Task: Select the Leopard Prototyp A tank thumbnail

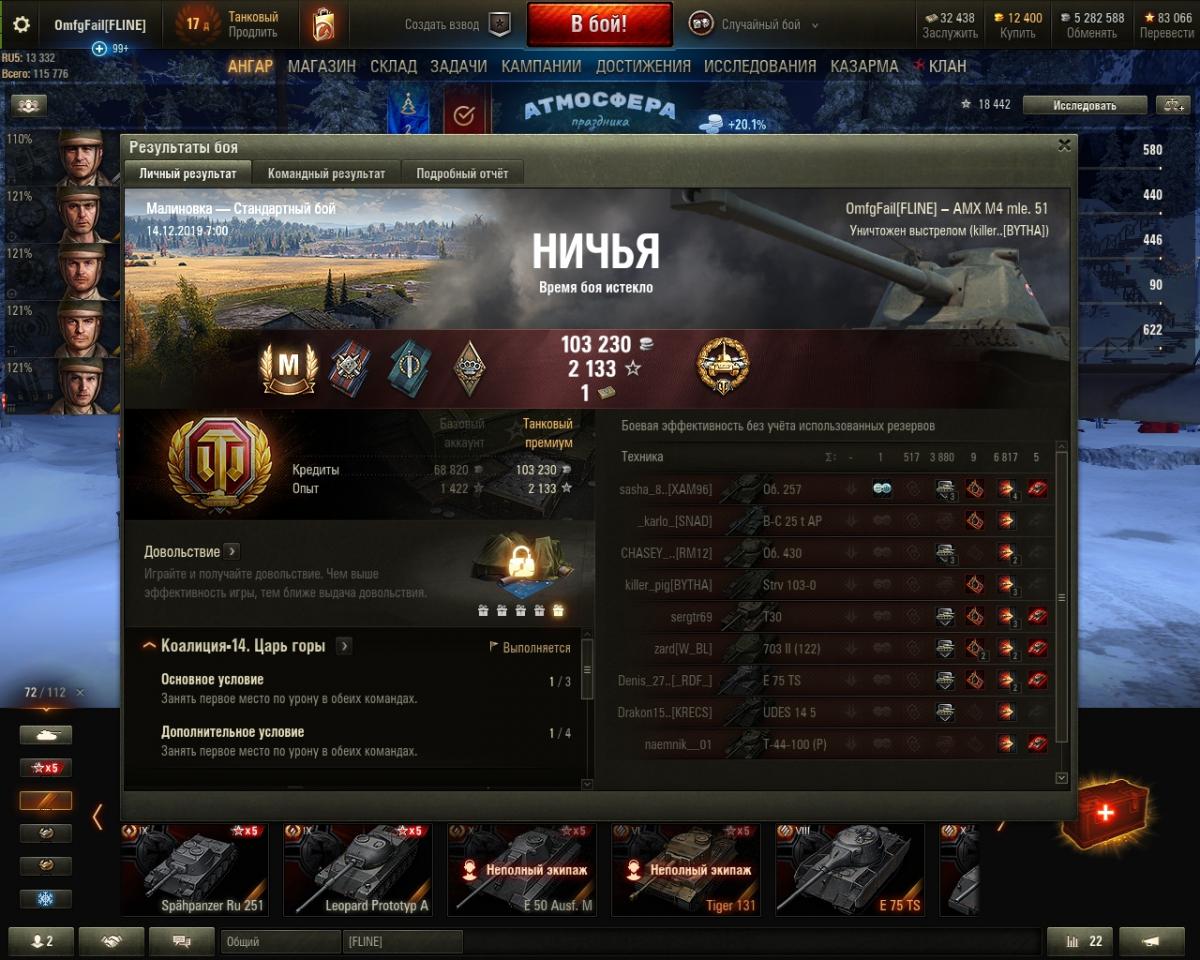Action: (358, 869)
